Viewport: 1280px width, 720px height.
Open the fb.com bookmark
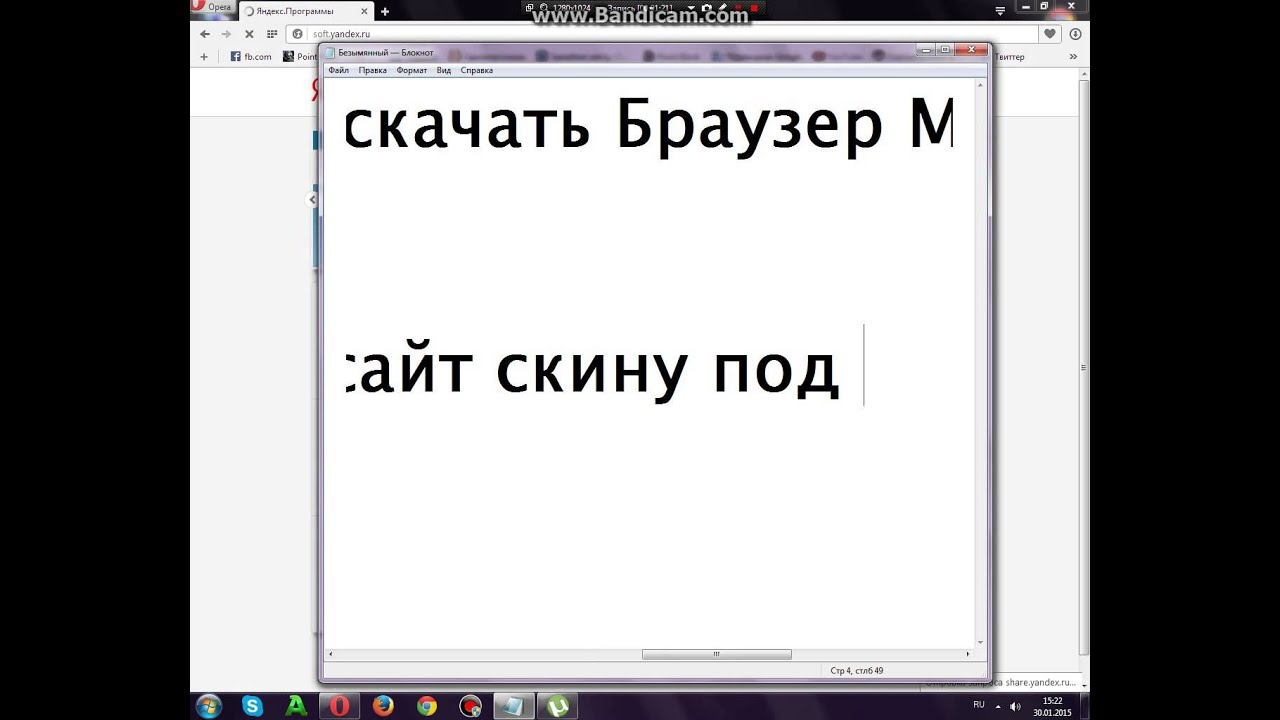click(x=251, y=57)
